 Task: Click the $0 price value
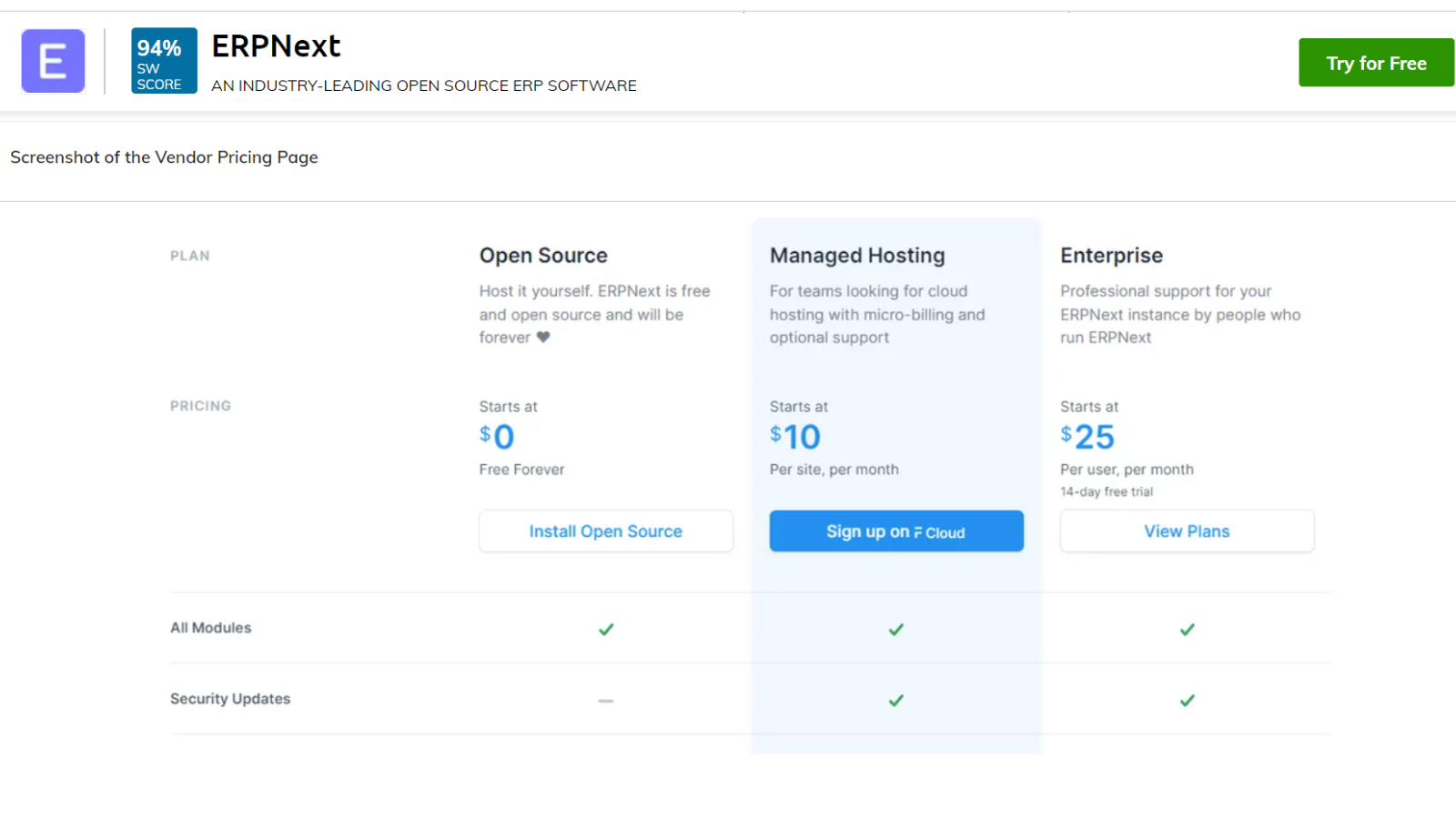point(497,437)
